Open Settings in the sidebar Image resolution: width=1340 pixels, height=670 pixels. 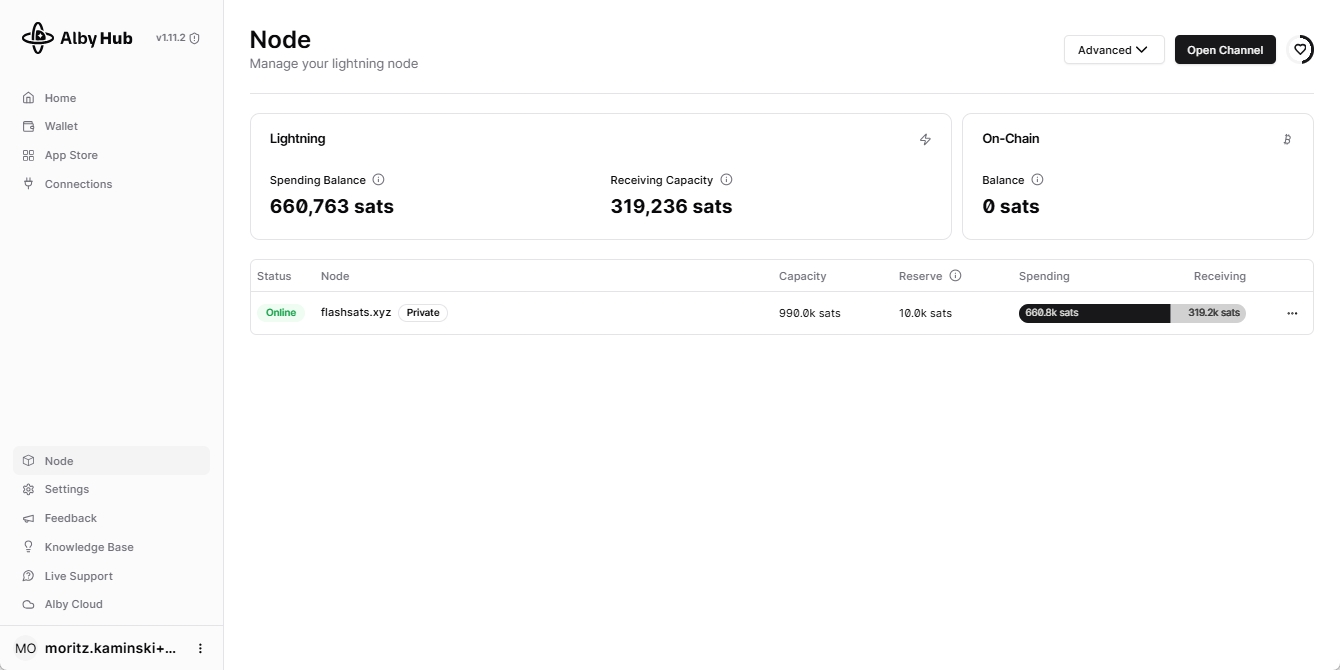pos(67,489)
